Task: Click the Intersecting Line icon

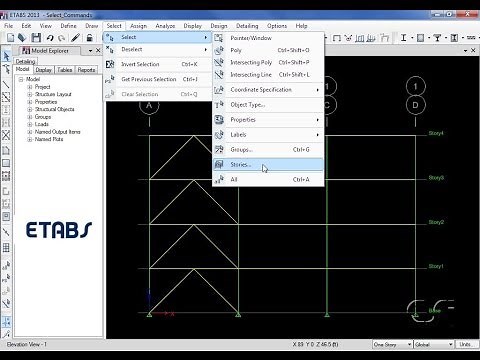Action: point(219,75)
